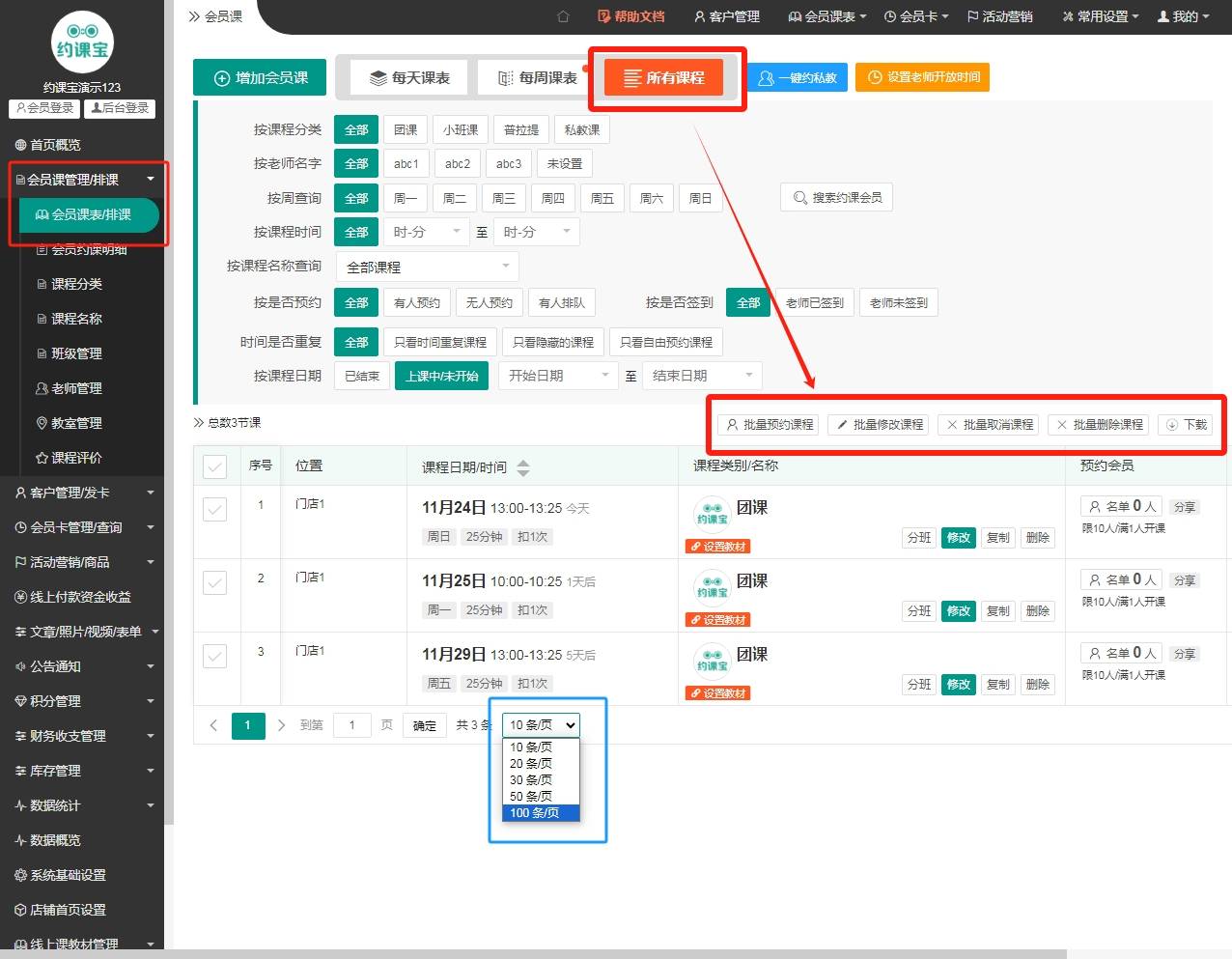1232x959 pixels.
Task: Expand 常用设置 top menu
Action: [x=1101, y=16]
